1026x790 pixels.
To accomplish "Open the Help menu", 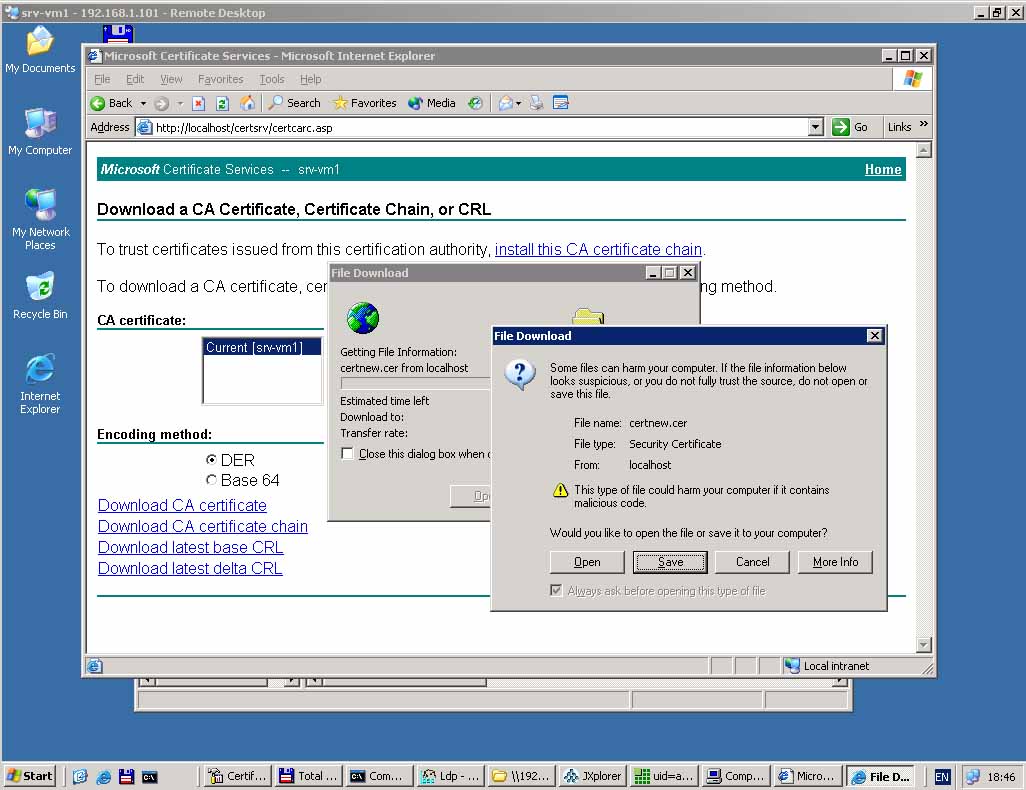I will pos(310,79).
